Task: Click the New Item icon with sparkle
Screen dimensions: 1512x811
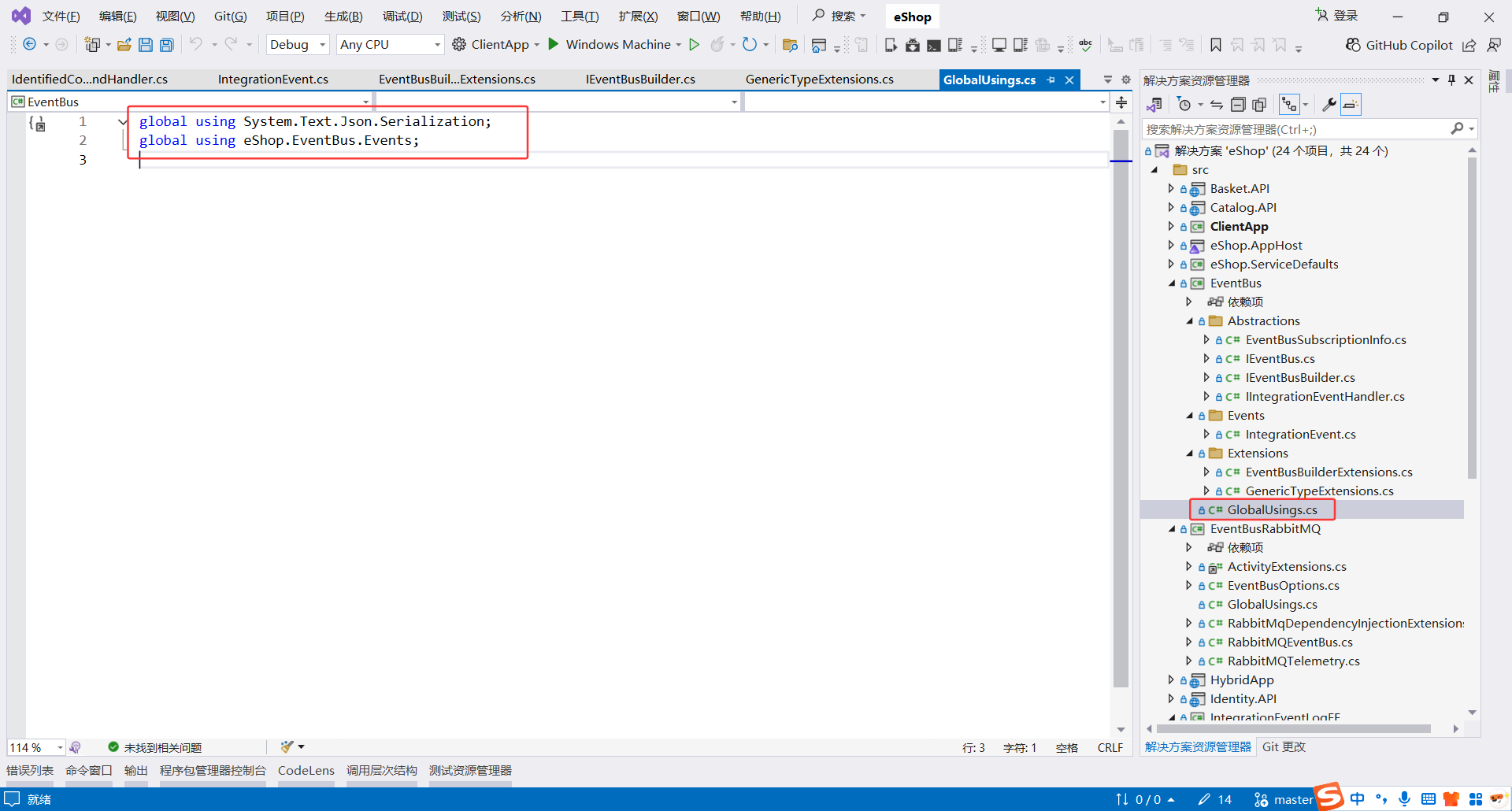Action: click(92, 45)
